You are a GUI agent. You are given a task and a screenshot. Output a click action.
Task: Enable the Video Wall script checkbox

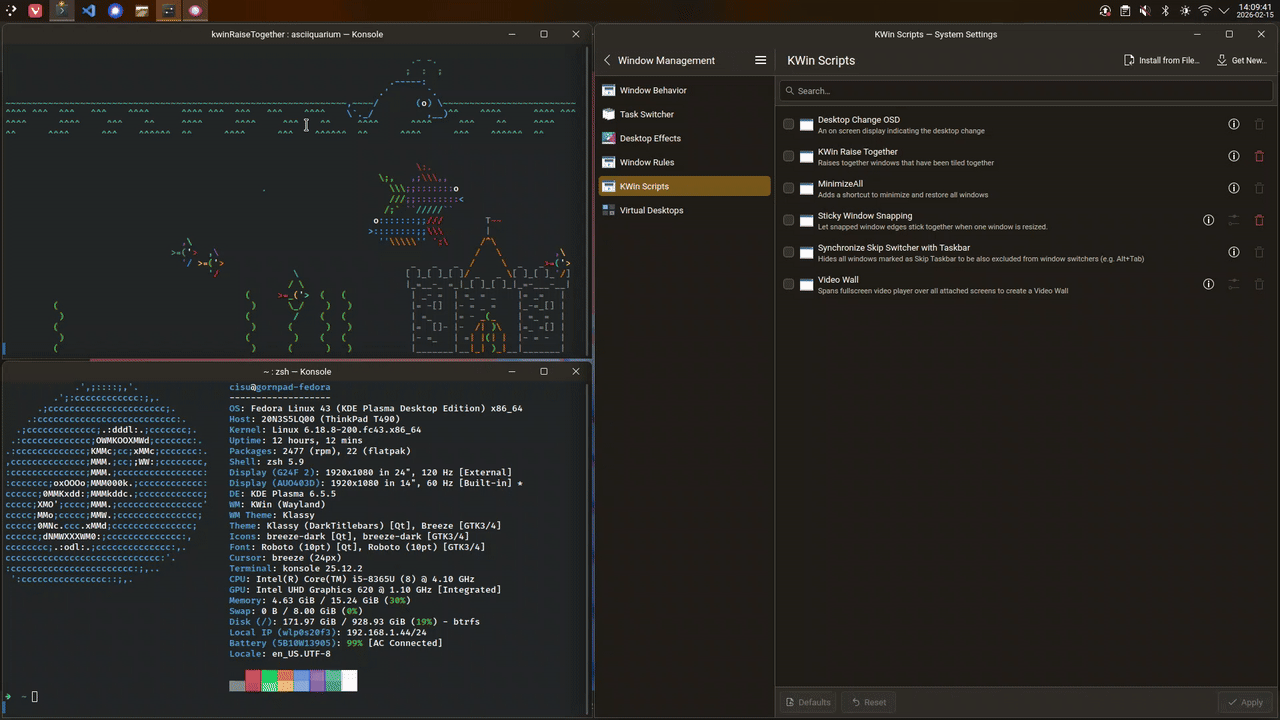[x=789, y=284]
